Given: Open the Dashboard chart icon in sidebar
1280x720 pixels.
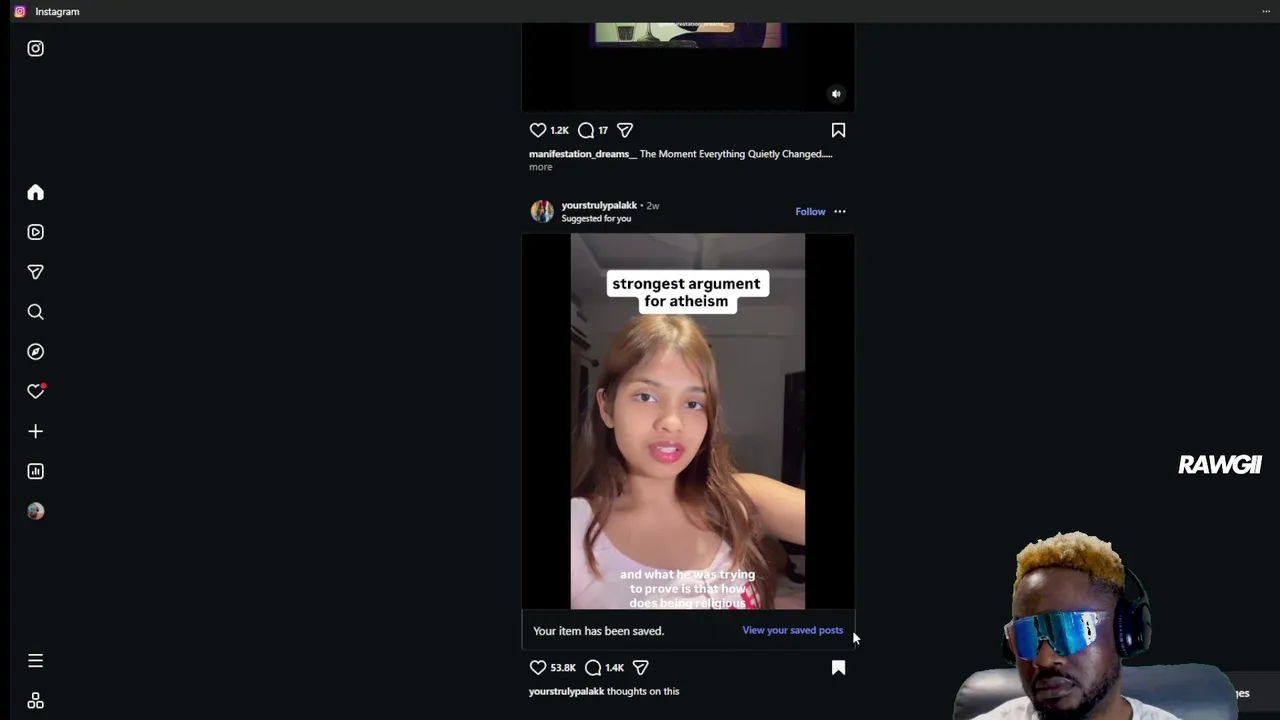Looking at the screenshot, I should 35,471.
